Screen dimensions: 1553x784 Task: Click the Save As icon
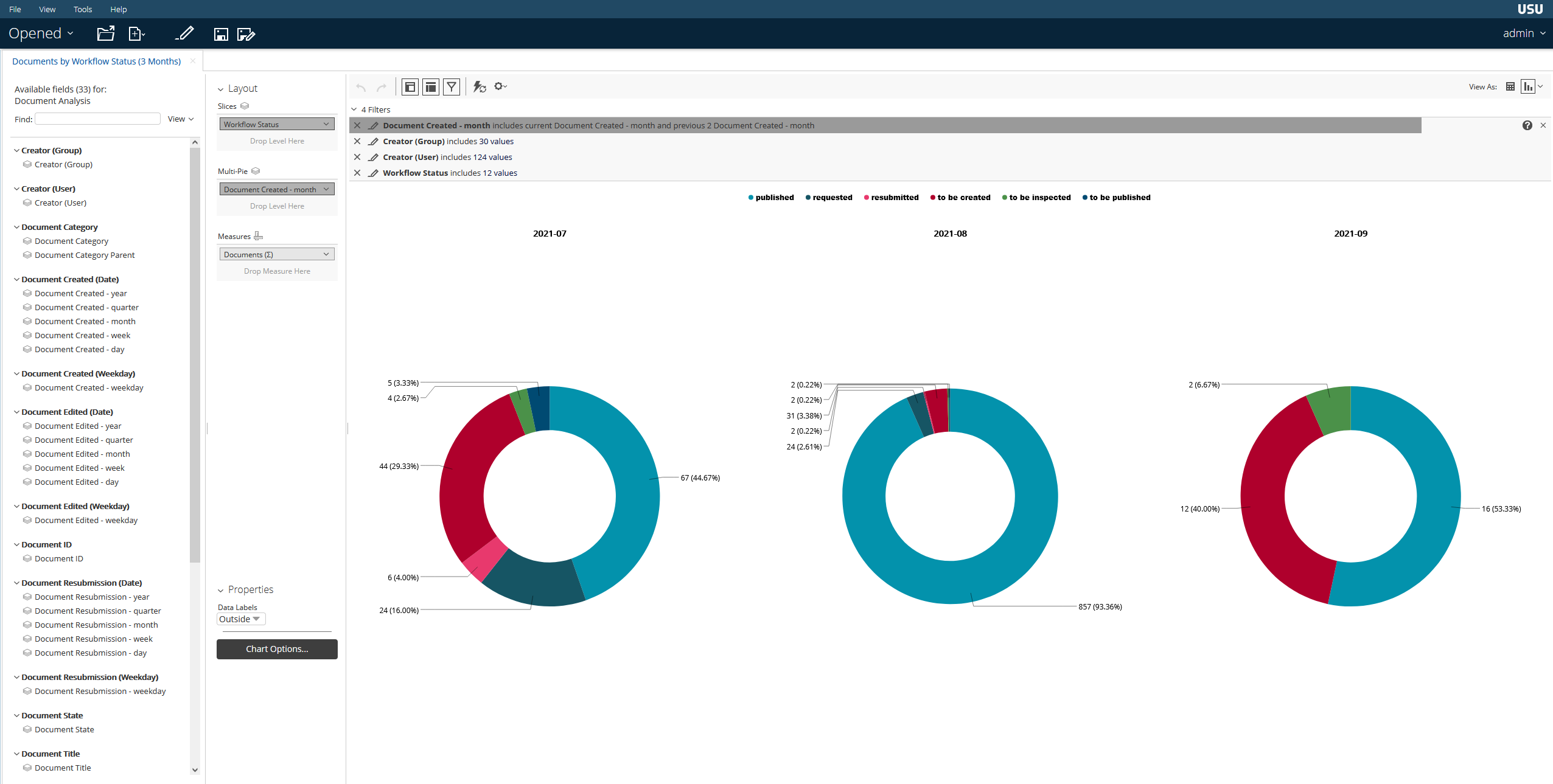(x=246, y=34)
